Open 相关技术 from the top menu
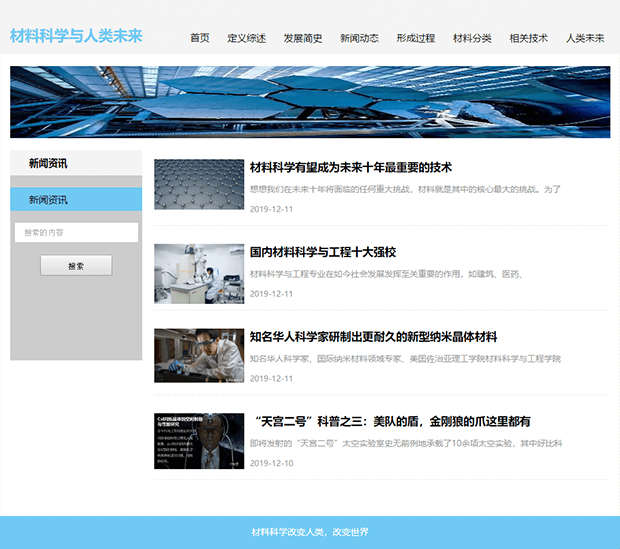Image resolution: width=620 pixels, height=549 pixels. 528,39
